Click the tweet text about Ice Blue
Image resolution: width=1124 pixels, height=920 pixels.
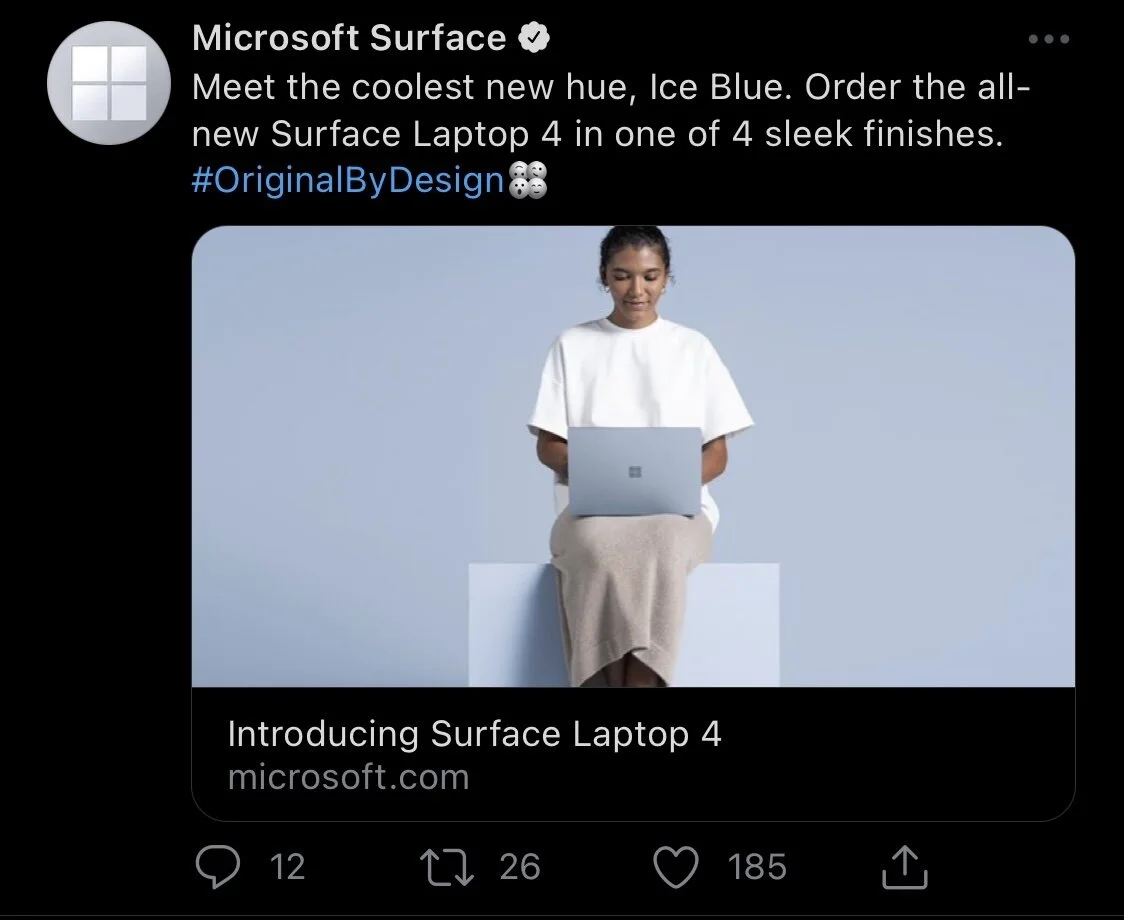611,110
